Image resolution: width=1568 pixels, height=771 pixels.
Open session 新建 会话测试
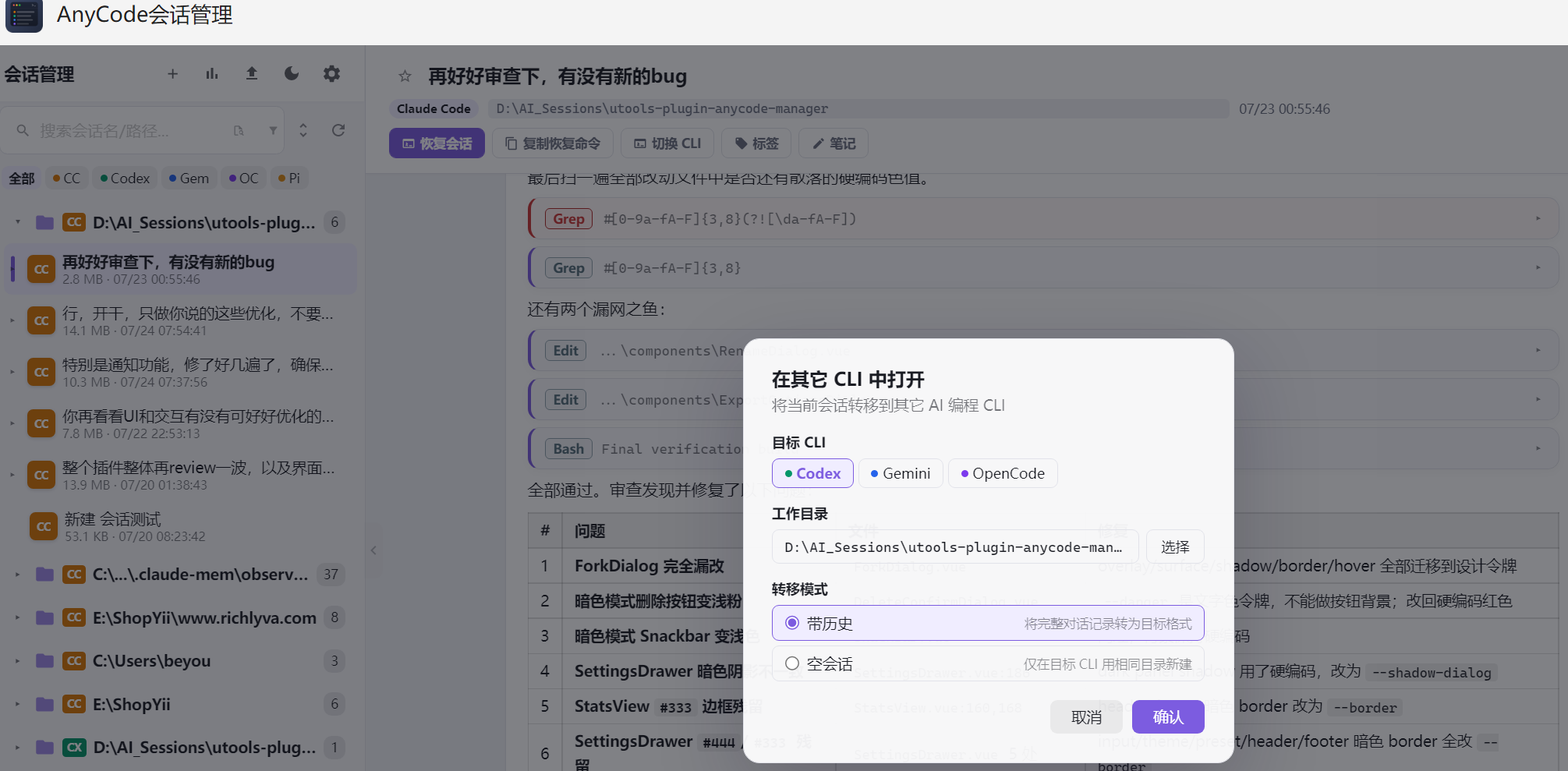pos(181,526)
